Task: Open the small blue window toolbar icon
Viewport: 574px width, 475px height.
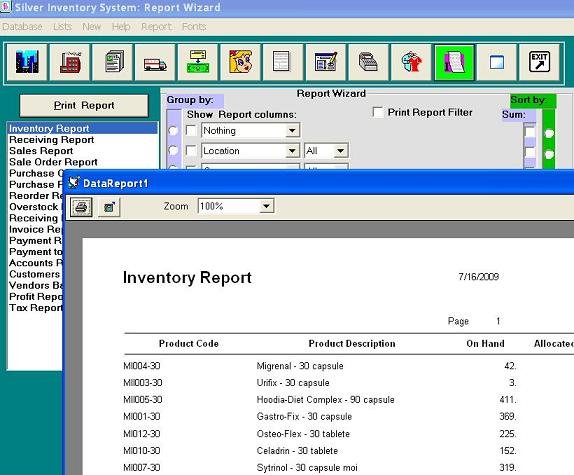Action: coord(497,62)
